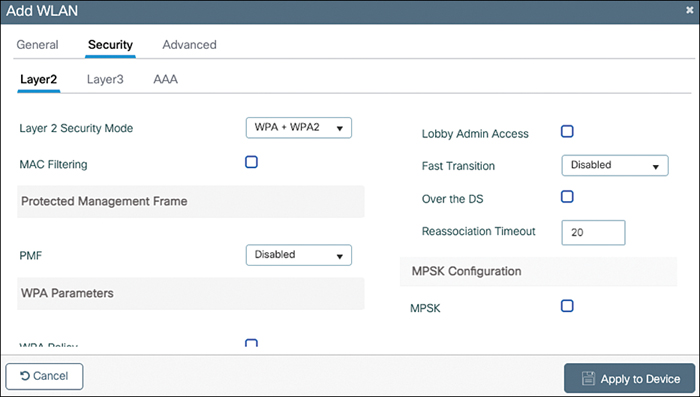
Task: Click the Reassociation Timeout field
Action: 593,232
